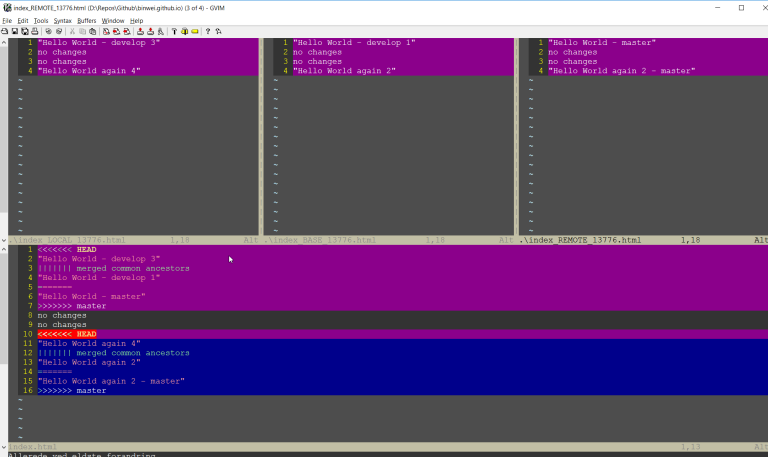Click the Open file toolbar icon
The image size is (768, 457).
coord(5,31)
